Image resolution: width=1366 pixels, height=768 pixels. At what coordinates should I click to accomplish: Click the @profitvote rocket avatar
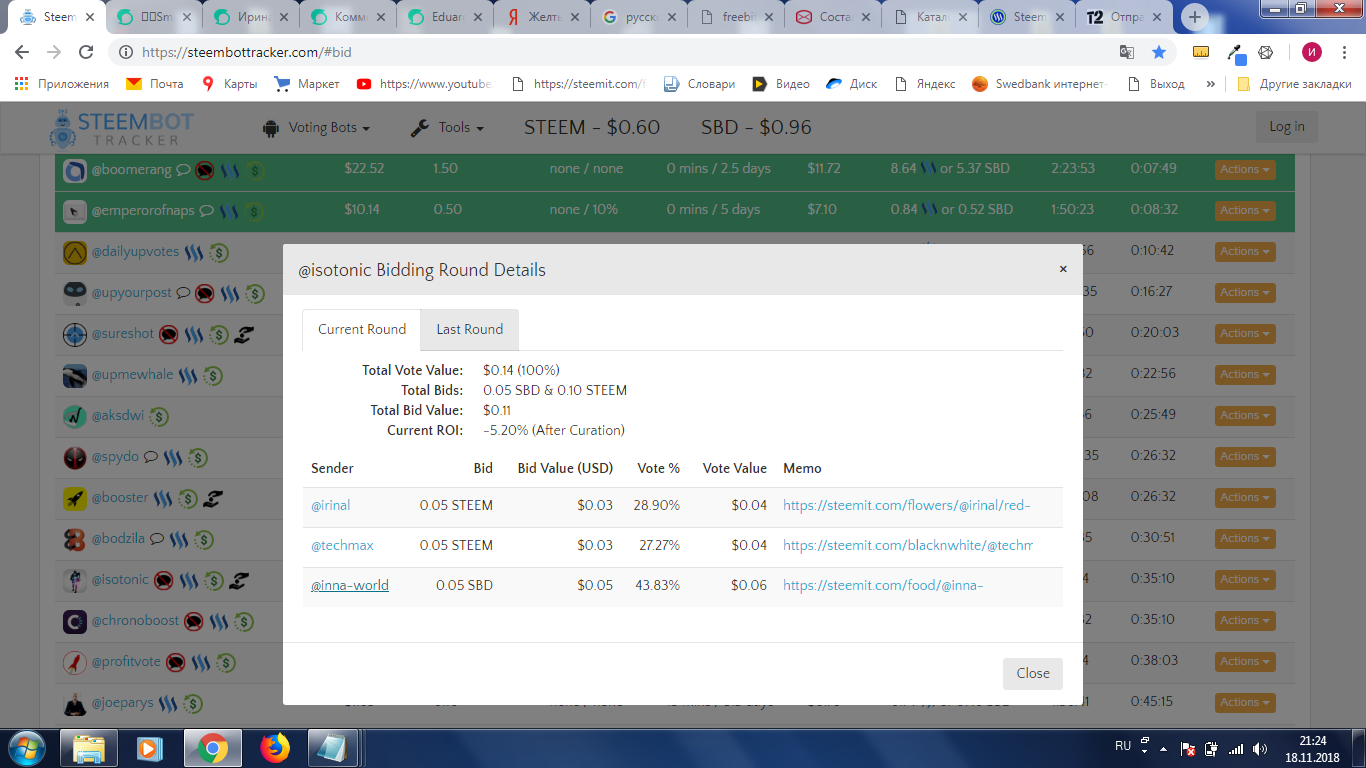75,662
